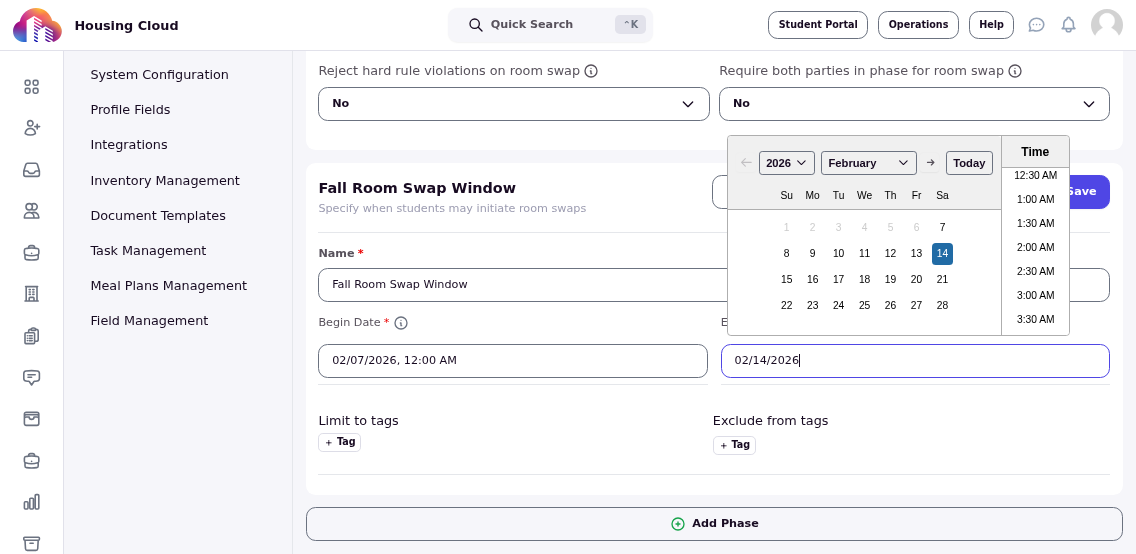Image resolution: width=1136 pixels, height=554 pixels.
Task: Open Document Templates in the settings menu
Action: tap(158, 216)
